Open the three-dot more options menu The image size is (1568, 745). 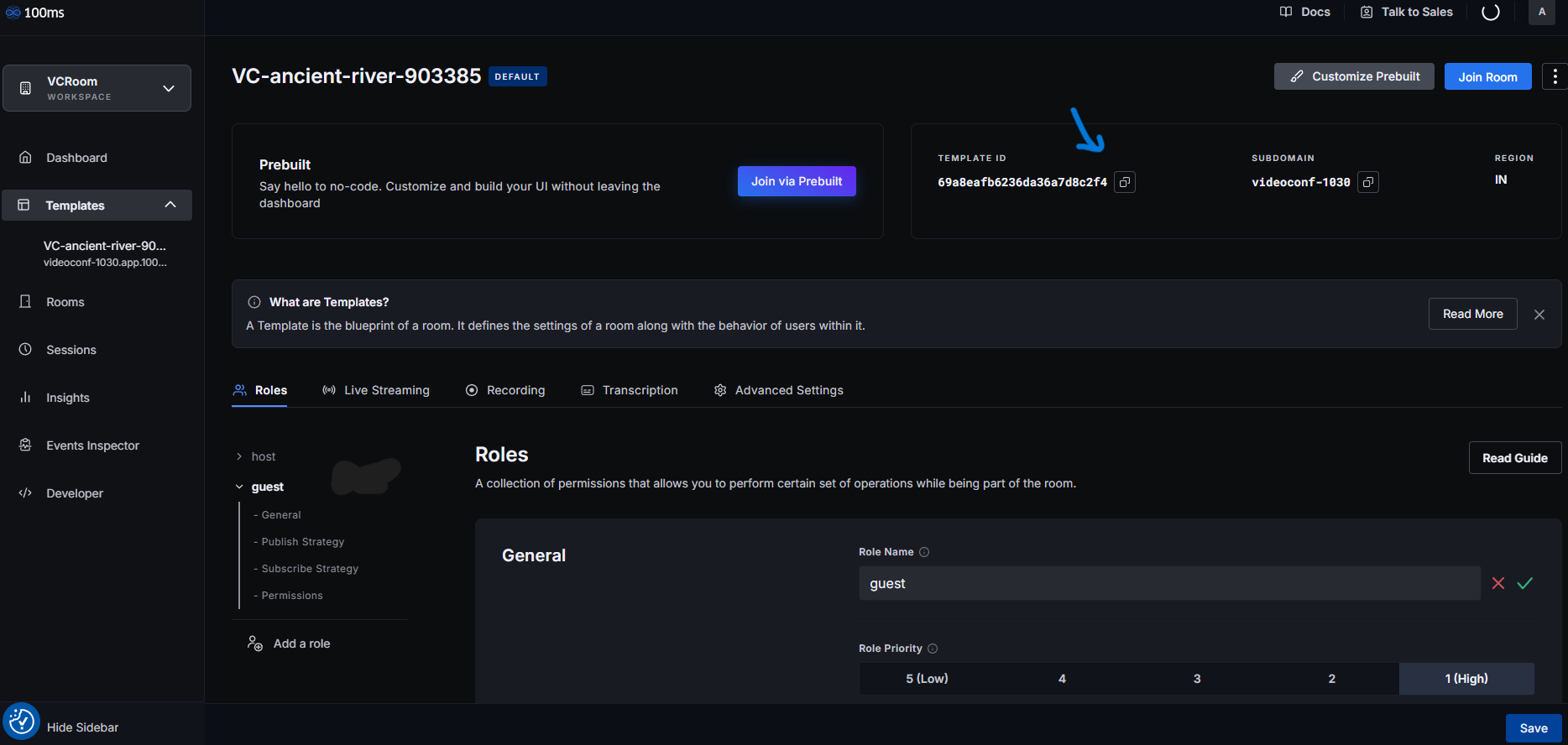1555,76
